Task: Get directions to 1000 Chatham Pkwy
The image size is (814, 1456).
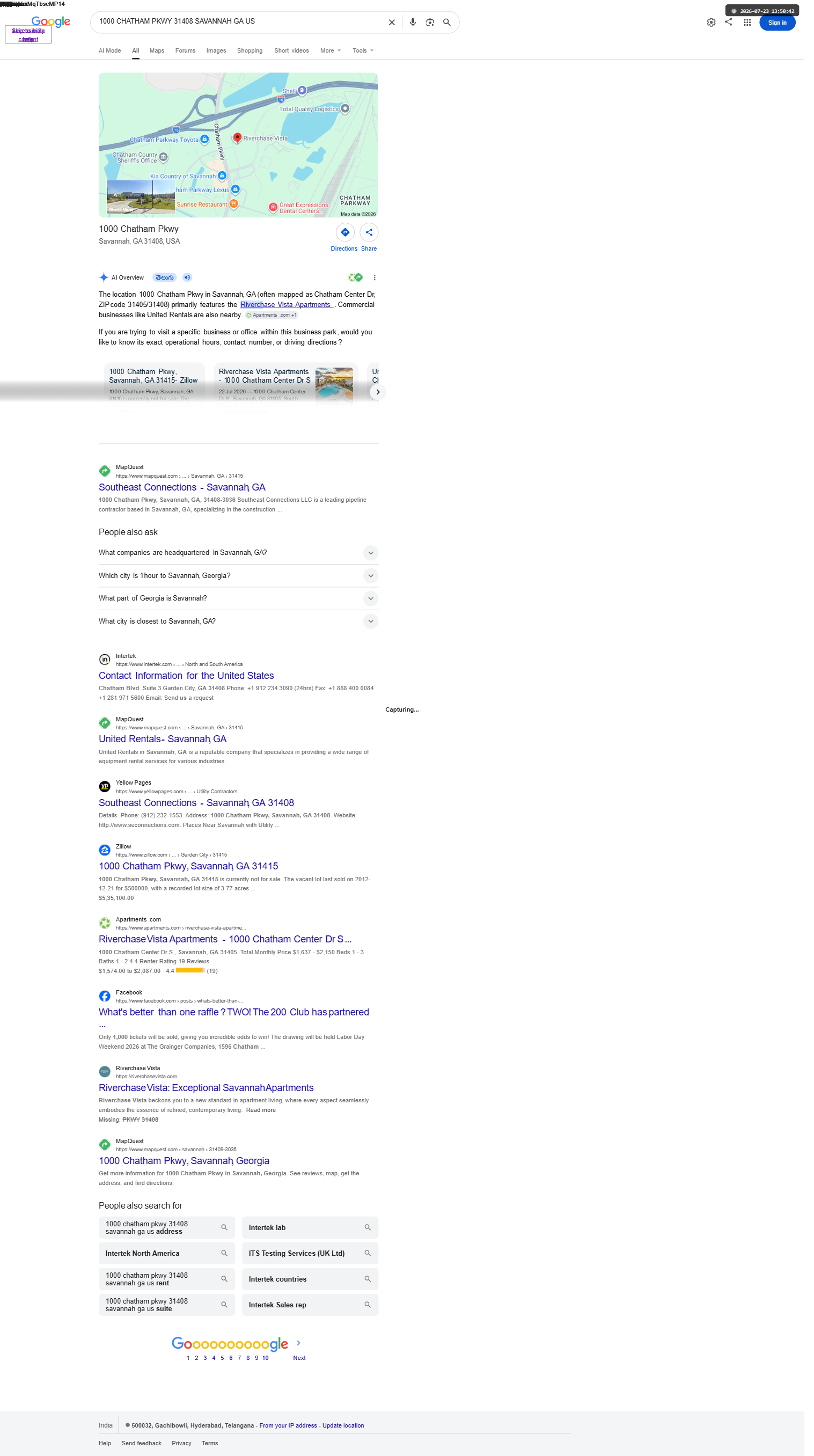Action: [x=345, y=232]
